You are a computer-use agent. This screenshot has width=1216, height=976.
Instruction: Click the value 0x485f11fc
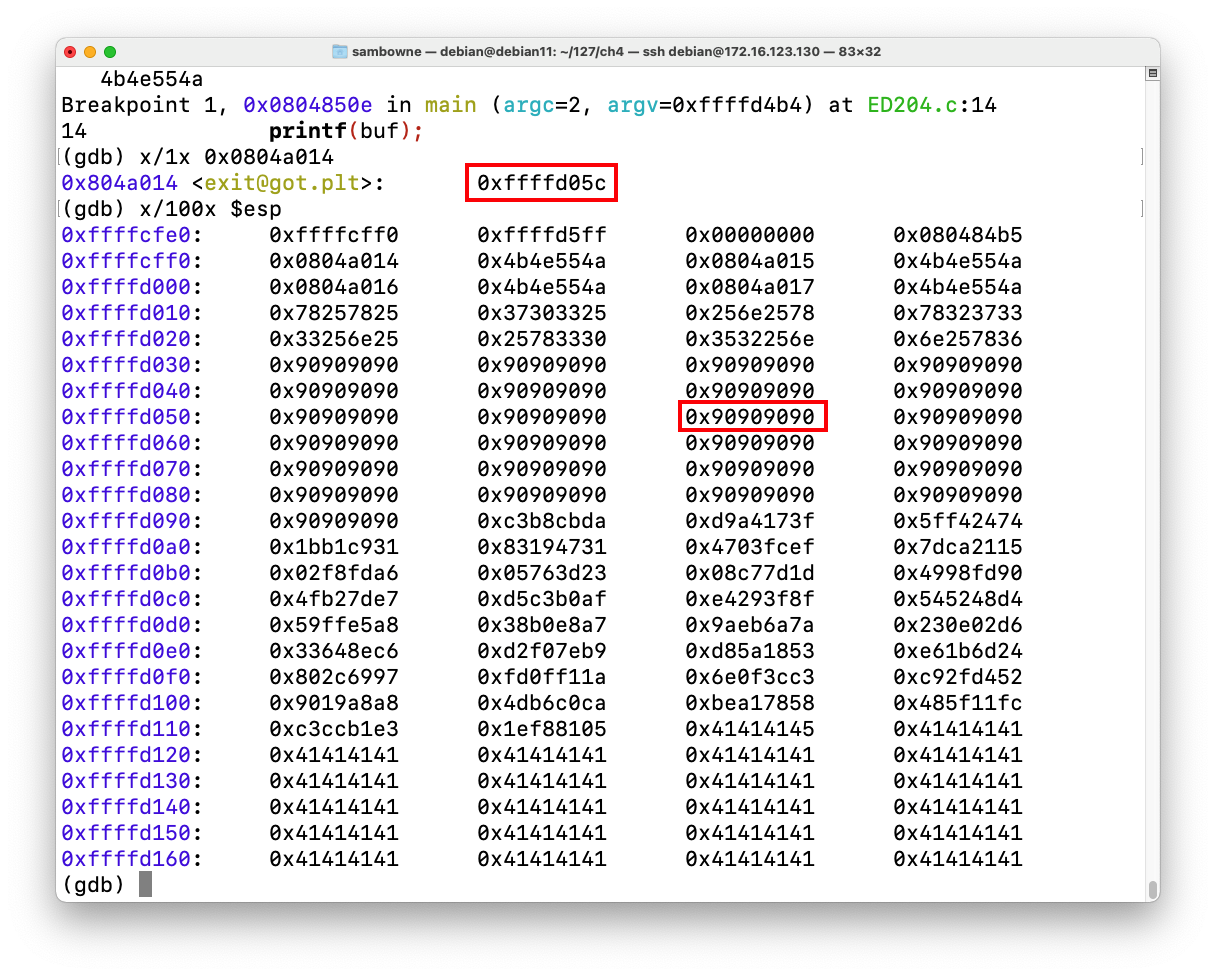(958, 703)
